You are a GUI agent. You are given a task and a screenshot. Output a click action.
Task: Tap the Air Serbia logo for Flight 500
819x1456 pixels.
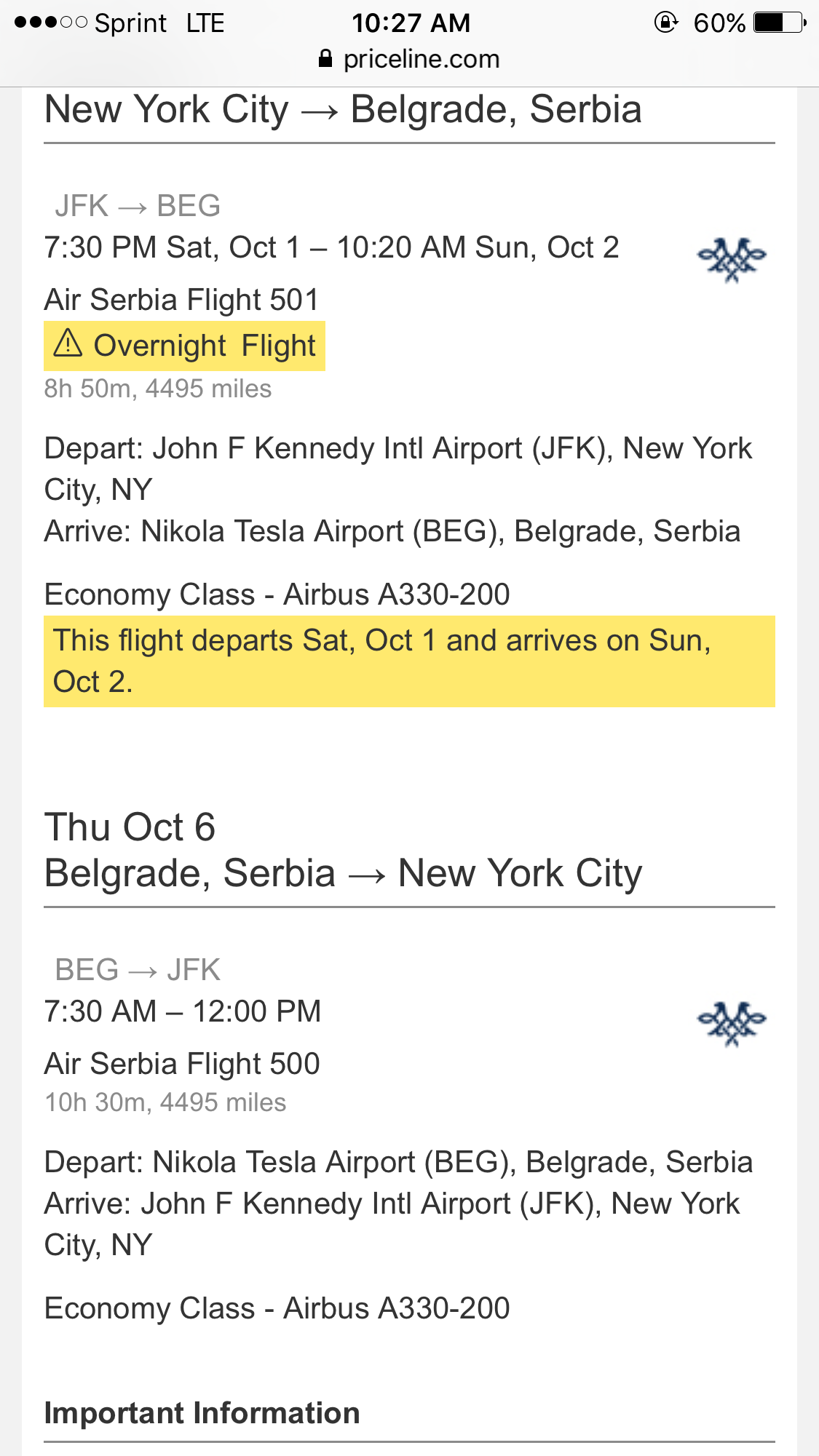pos(732,1024)
